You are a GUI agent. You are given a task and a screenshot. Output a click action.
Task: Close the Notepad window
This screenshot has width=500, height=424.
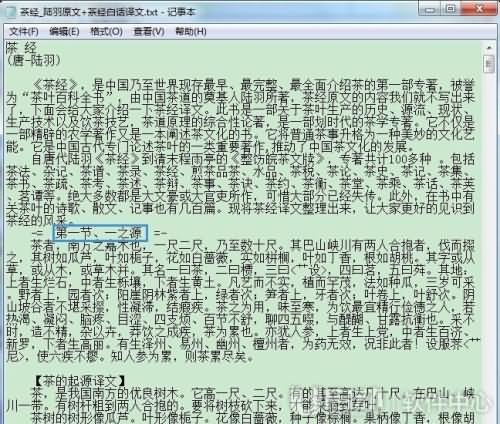point(479,9)
